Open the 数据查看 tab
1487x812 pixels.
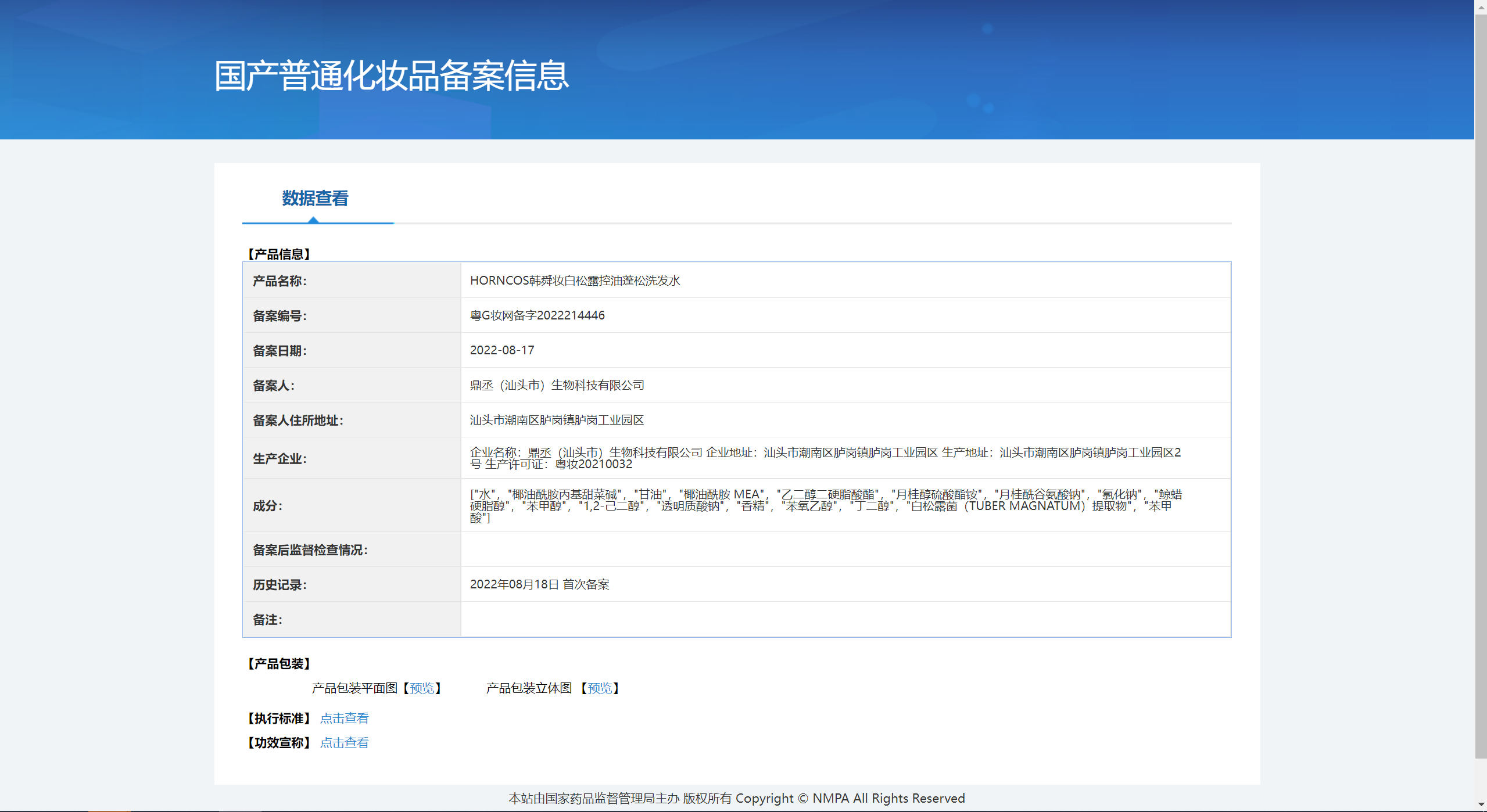(315, 199)
